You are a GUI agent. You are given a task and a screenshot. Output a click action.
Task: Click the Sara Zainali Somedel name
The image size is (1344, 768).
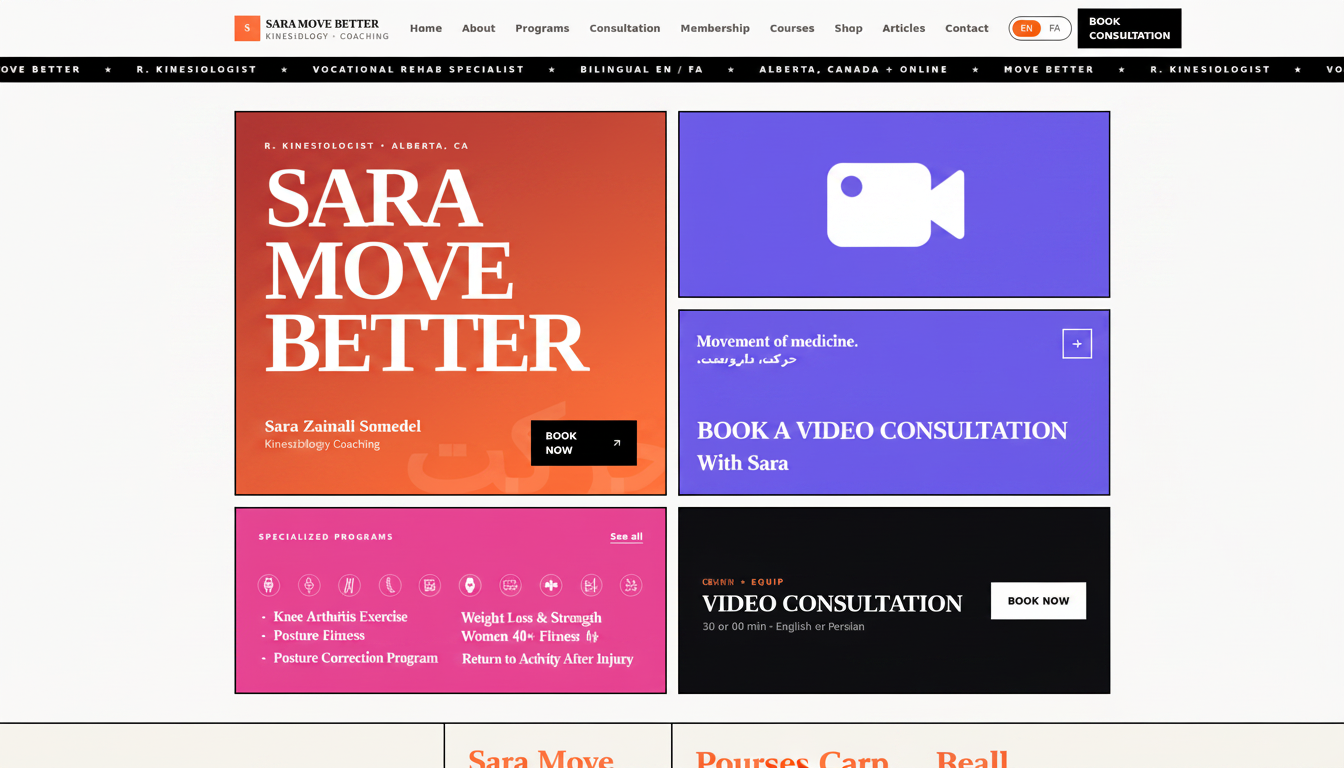point(343,426)
